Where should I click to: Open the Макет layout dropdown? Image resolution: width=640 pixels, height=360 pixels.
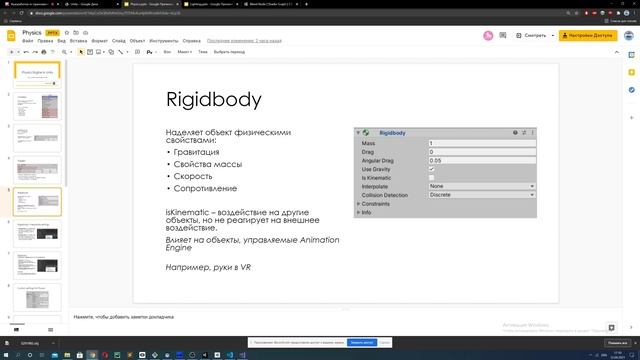[x=184, y=52]
